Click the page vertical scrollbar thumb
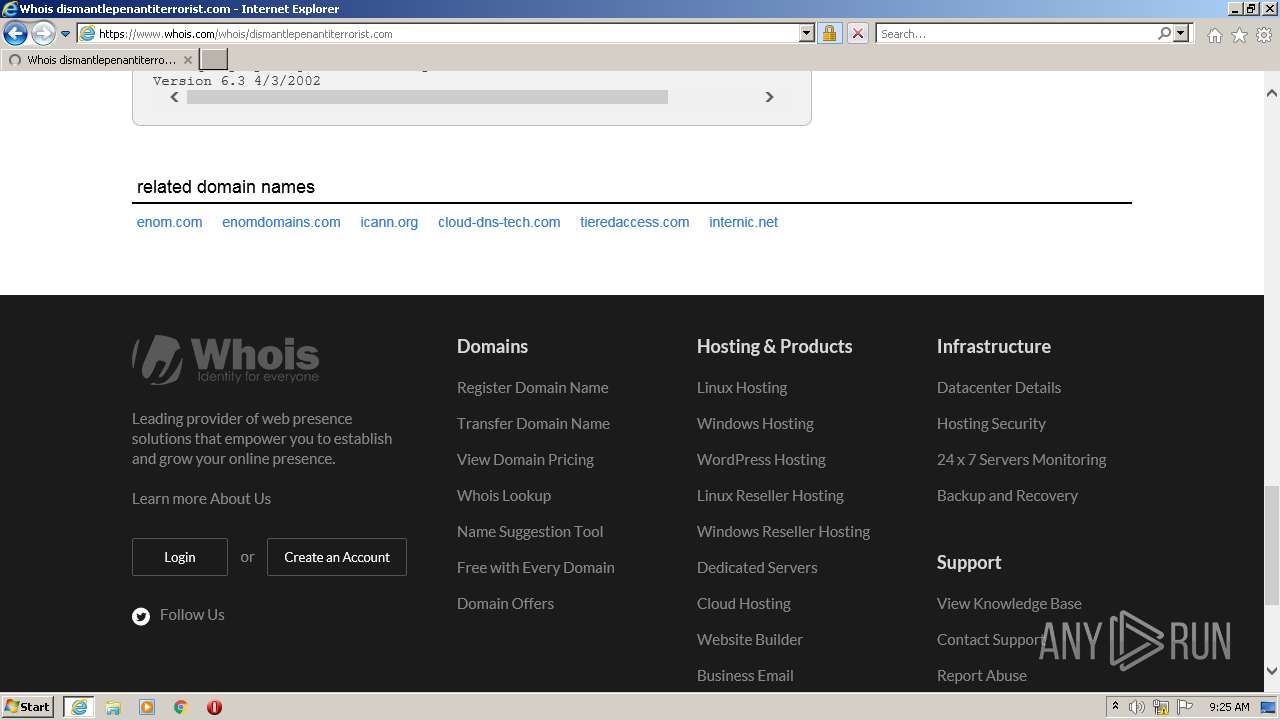The width and height of the screenshot is (1280, 720). [1272, 546]
